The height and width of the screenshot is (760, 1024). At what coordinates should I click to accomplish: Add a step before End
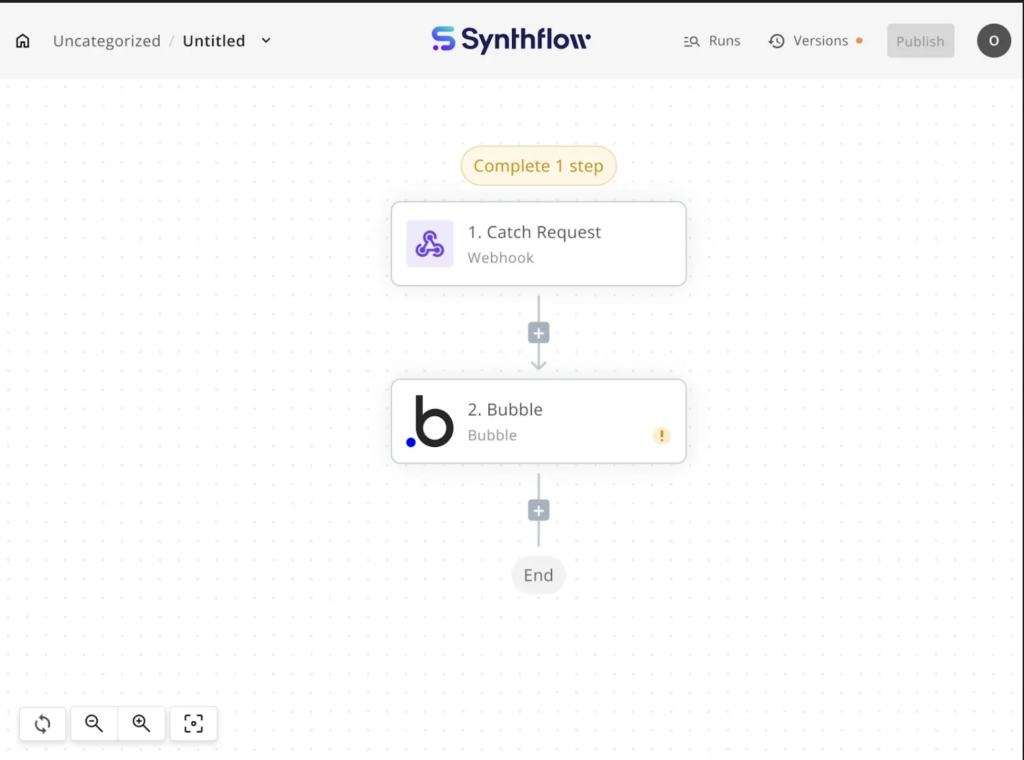[x=538, y=511]
